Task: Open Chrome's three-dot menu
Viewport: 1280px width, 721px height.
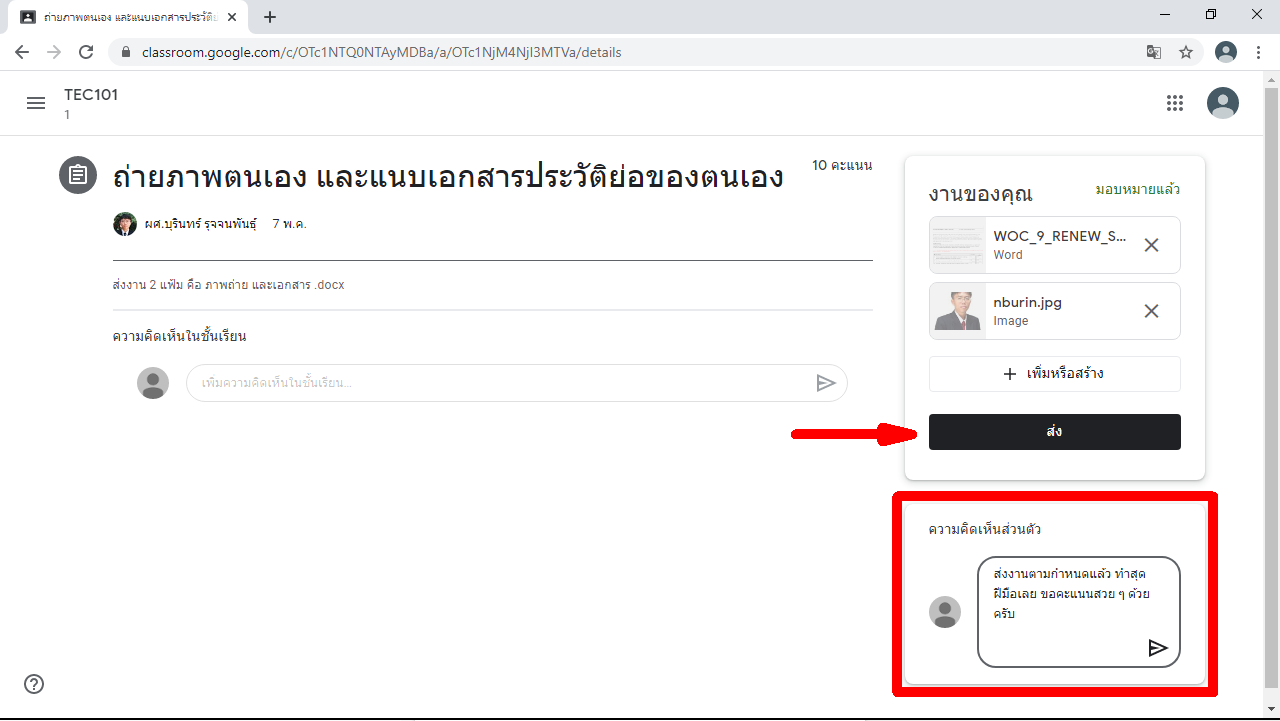Action: coord(1258,52)
